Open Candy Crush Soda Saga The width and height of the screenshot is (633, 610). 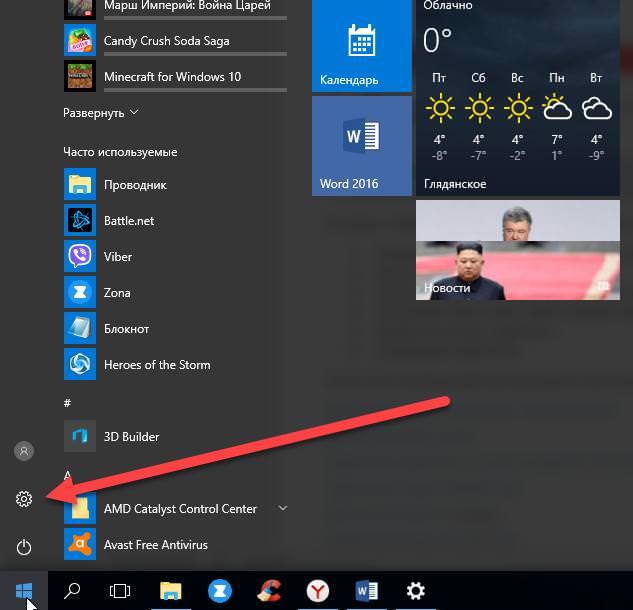175,40
